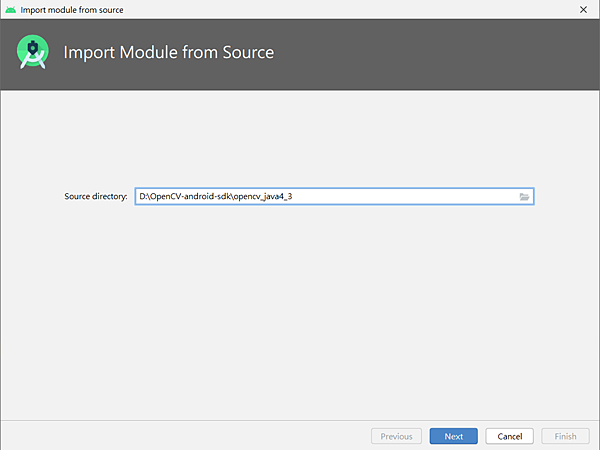Screen dimensions: 600x450
Task: Click the "Source directory:" label
Action: pyautogui.click(x=96, y=197)
